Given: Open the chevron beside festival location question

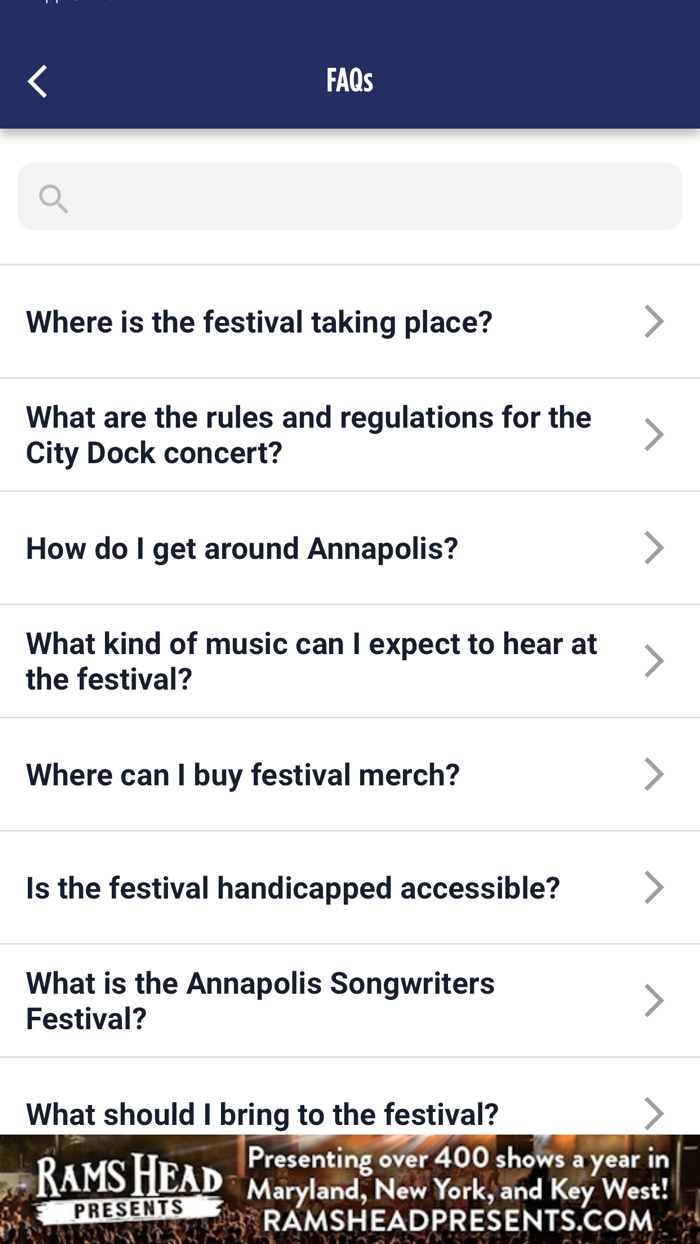Looking at the screenshot, I should tap(654, 321).
